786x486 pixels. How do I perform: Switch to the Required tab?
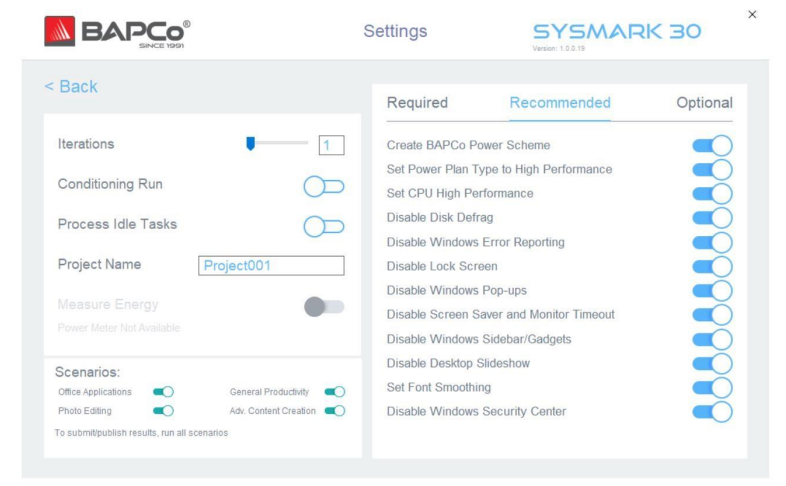(417, 103)
